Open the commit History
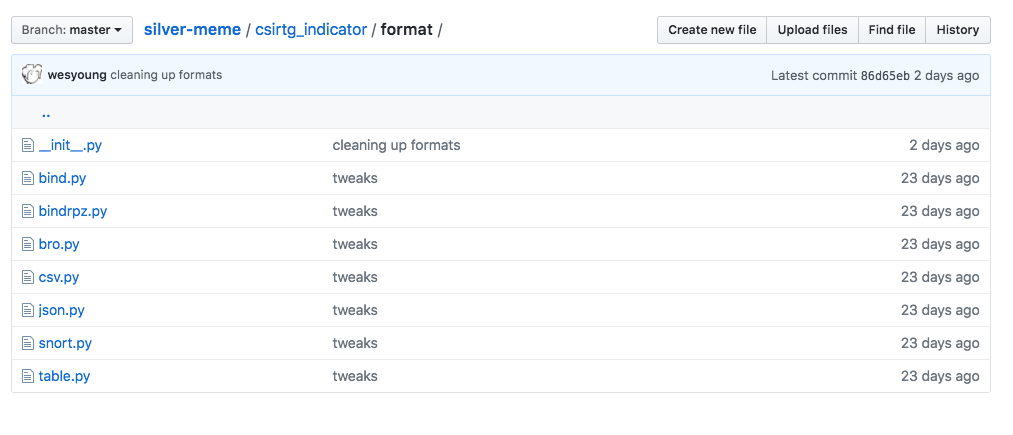The height and width of the screenshot is (435, 1013). (x=957, y=30)
